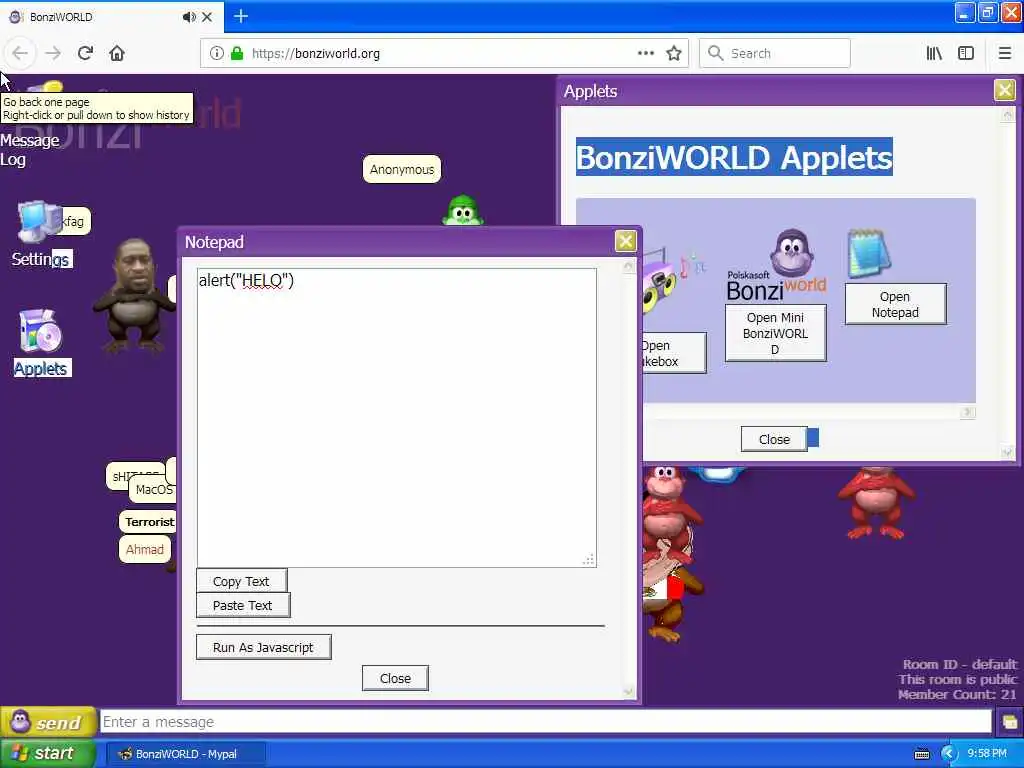Click Open Mini BonziWORLD button
1024x768 pixels.
pyautogui.click(x=775, y=333)
